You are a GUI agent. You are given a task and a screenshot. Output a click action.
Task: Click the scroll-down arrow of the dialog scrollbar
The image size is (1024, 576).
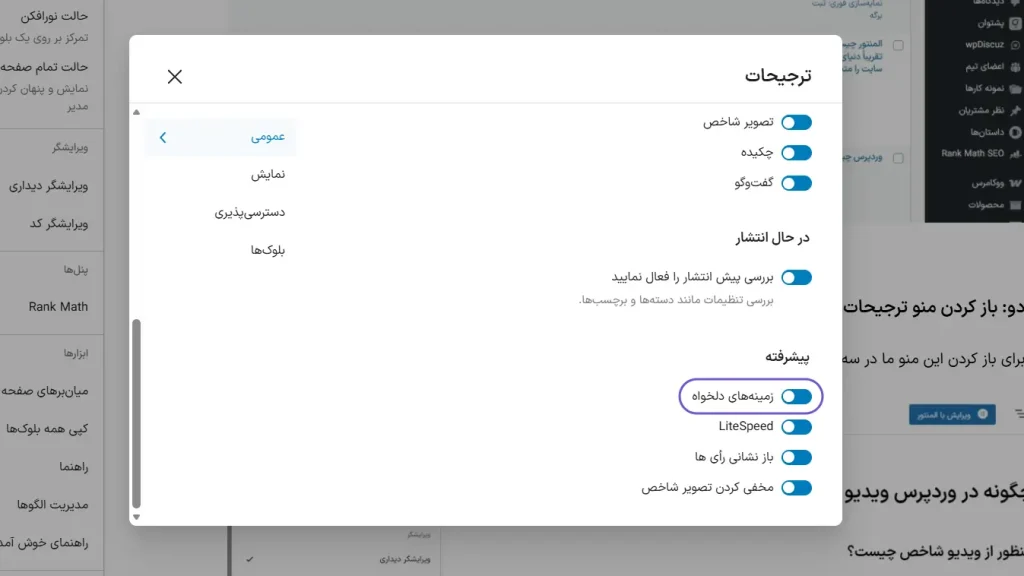[x=137, y=517]
